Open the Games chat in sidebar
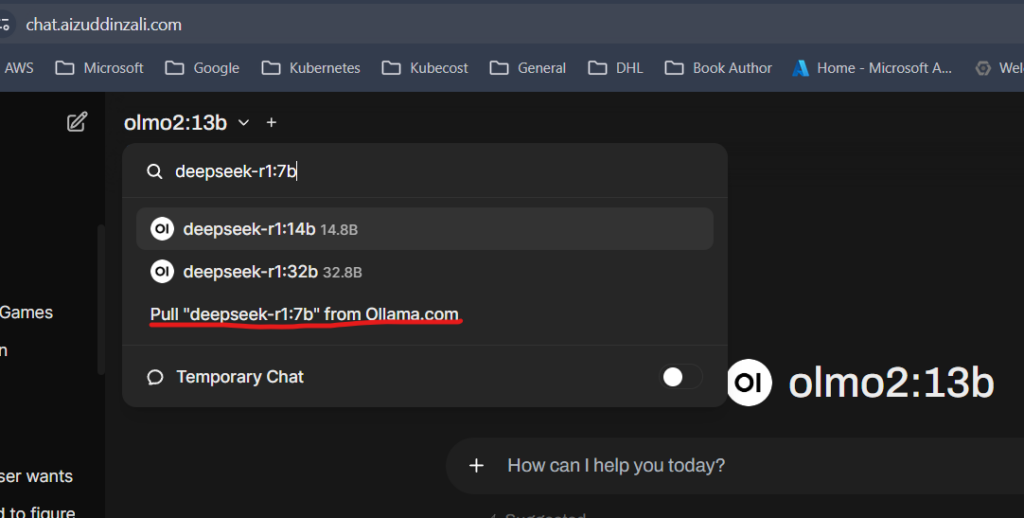 (x=26, y=312)
